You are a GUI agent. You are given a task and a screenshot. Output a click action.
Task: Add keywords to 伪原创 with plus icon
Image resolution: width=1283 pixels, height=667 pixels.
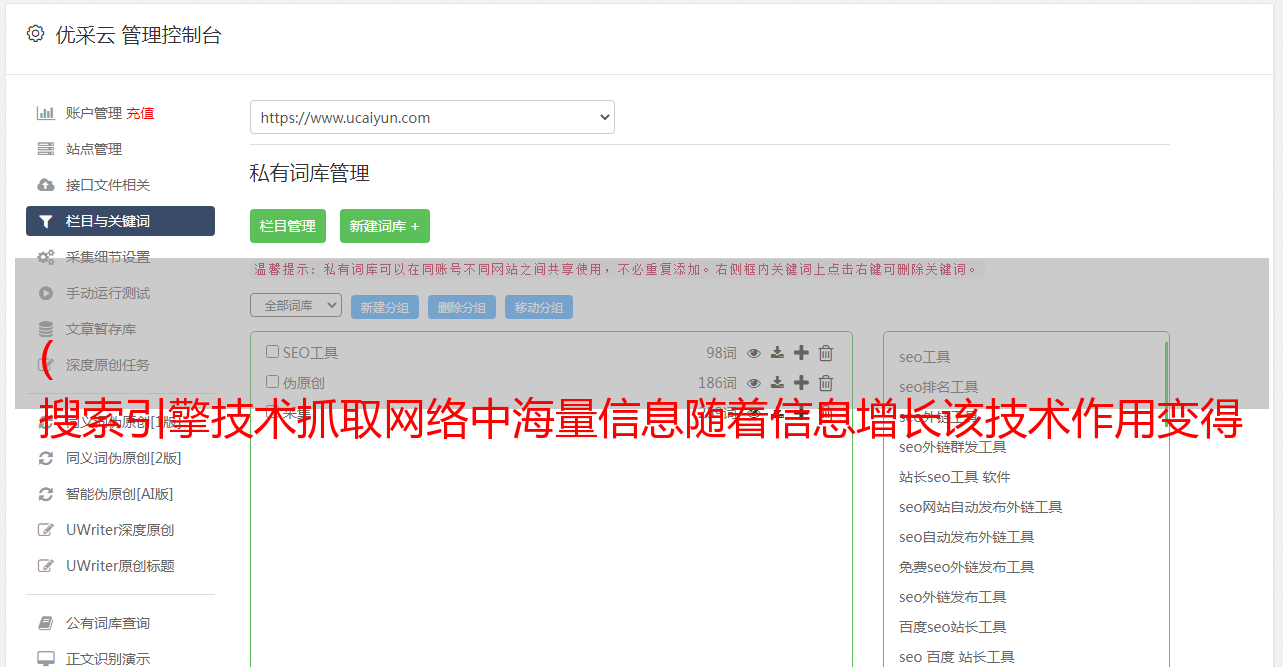pyautogui.click(x=801, y=383)
